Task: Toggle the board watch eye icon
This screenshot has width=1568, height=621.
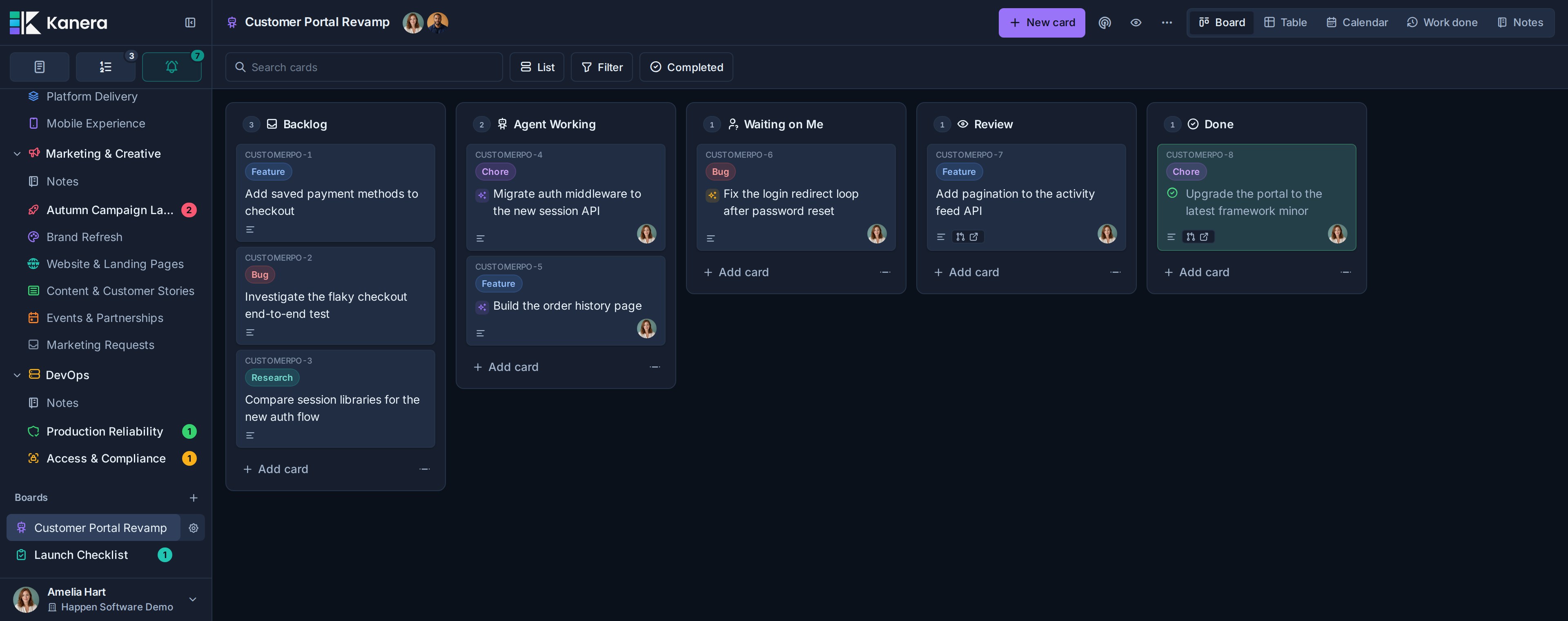Action: click(x=1135, y=22)
